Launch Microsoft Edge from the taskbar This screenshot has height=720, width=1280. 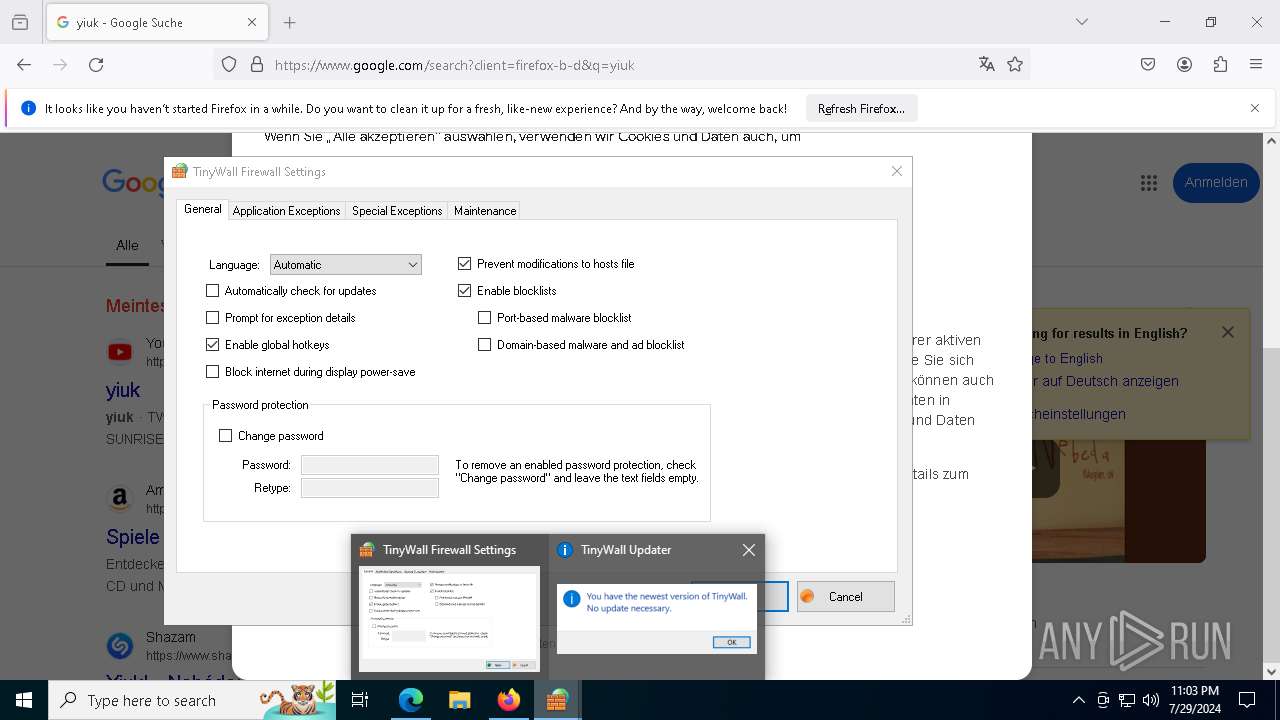click(x=411, y=700)
